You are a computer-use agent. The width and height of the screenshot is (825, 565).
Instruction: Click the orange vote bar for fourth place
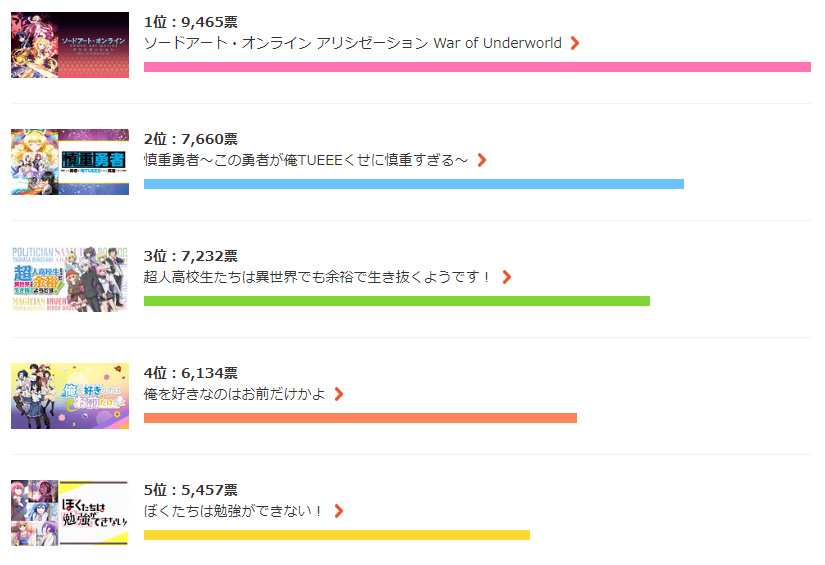pos(360,418)
